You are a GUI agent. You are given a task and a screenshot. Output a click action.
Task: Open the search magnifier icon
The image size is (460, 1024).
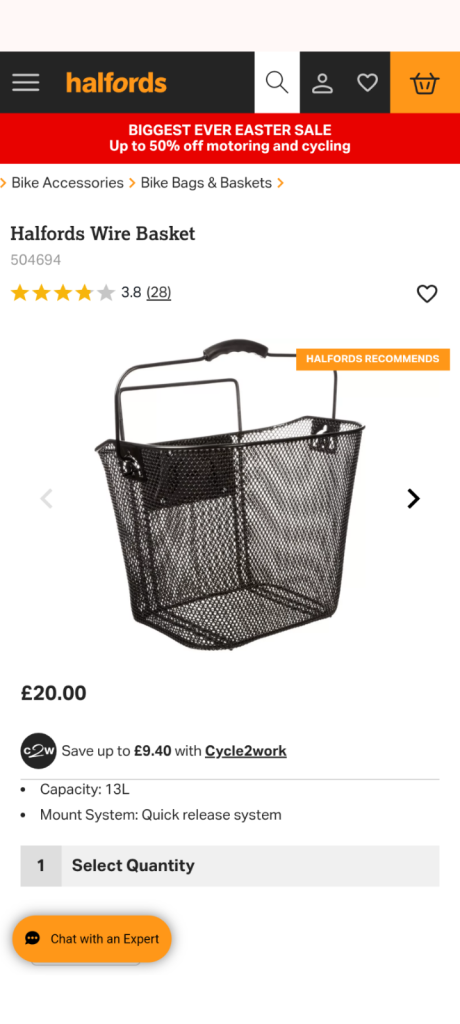tap(277, 83)
